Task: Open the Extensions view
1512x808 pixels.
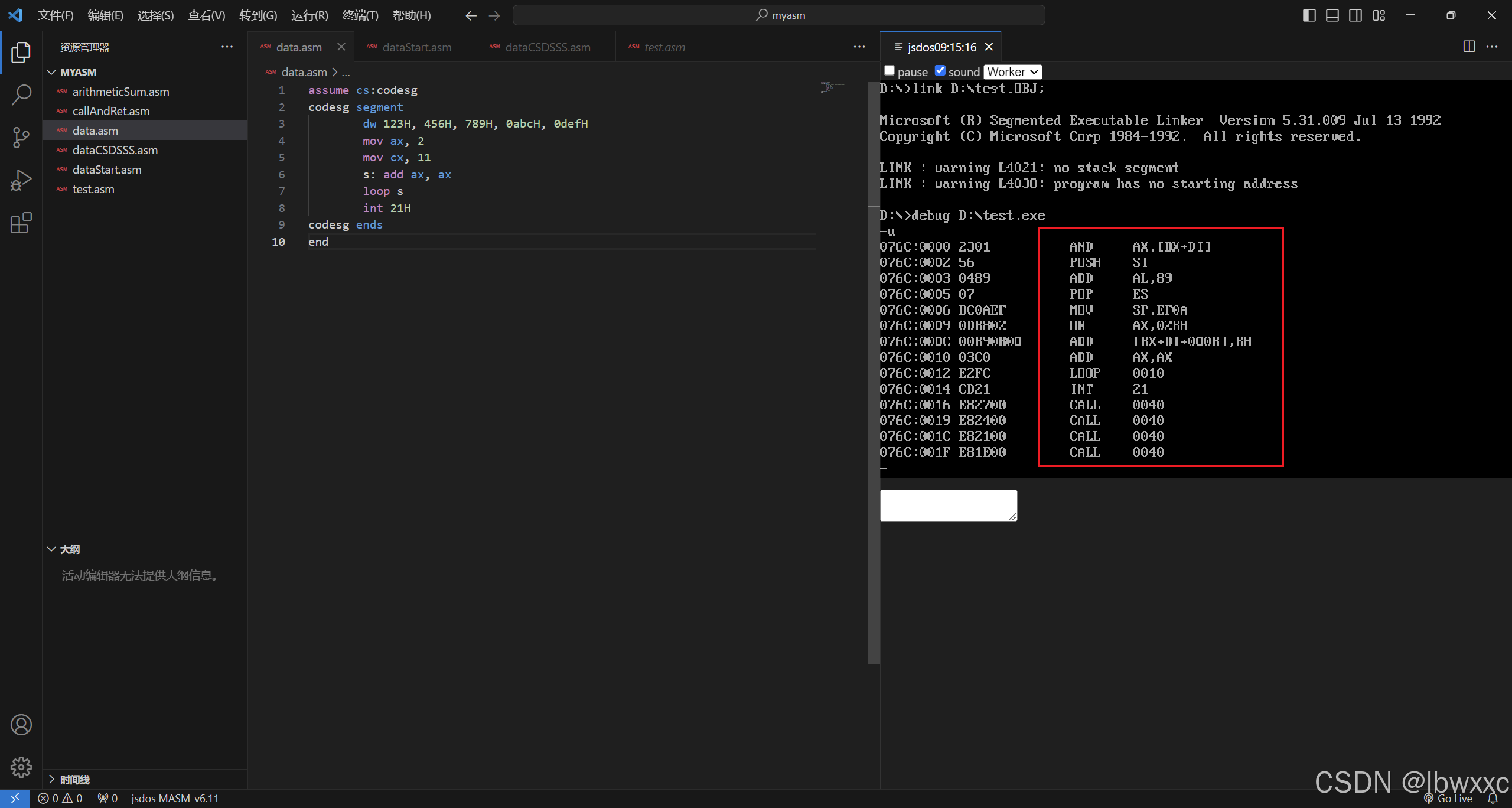Action: pos(21,223)
